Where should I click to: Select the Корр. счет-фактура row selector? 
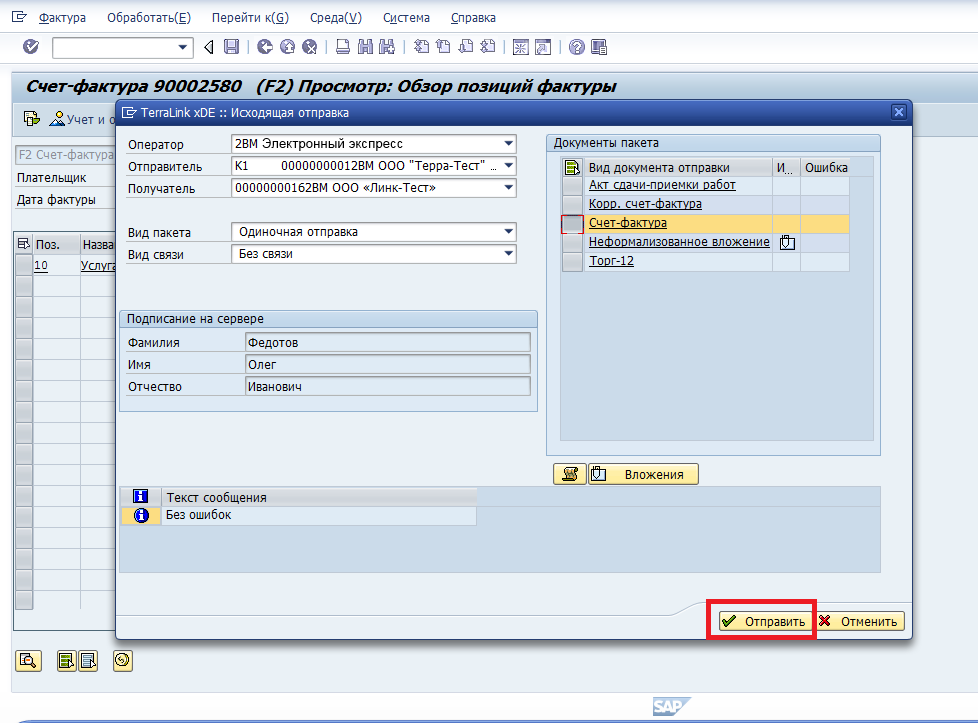[572, 205]
